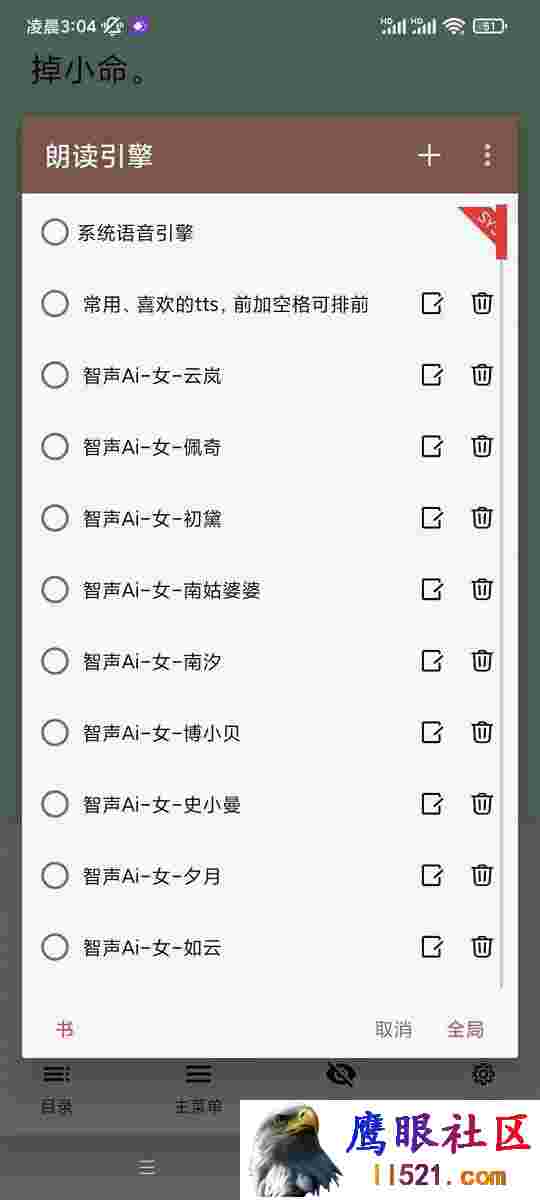Viewport: 540px width, 1200px height.
Task: Open the 主菜单 main menu
Action: click(198, 1088)
